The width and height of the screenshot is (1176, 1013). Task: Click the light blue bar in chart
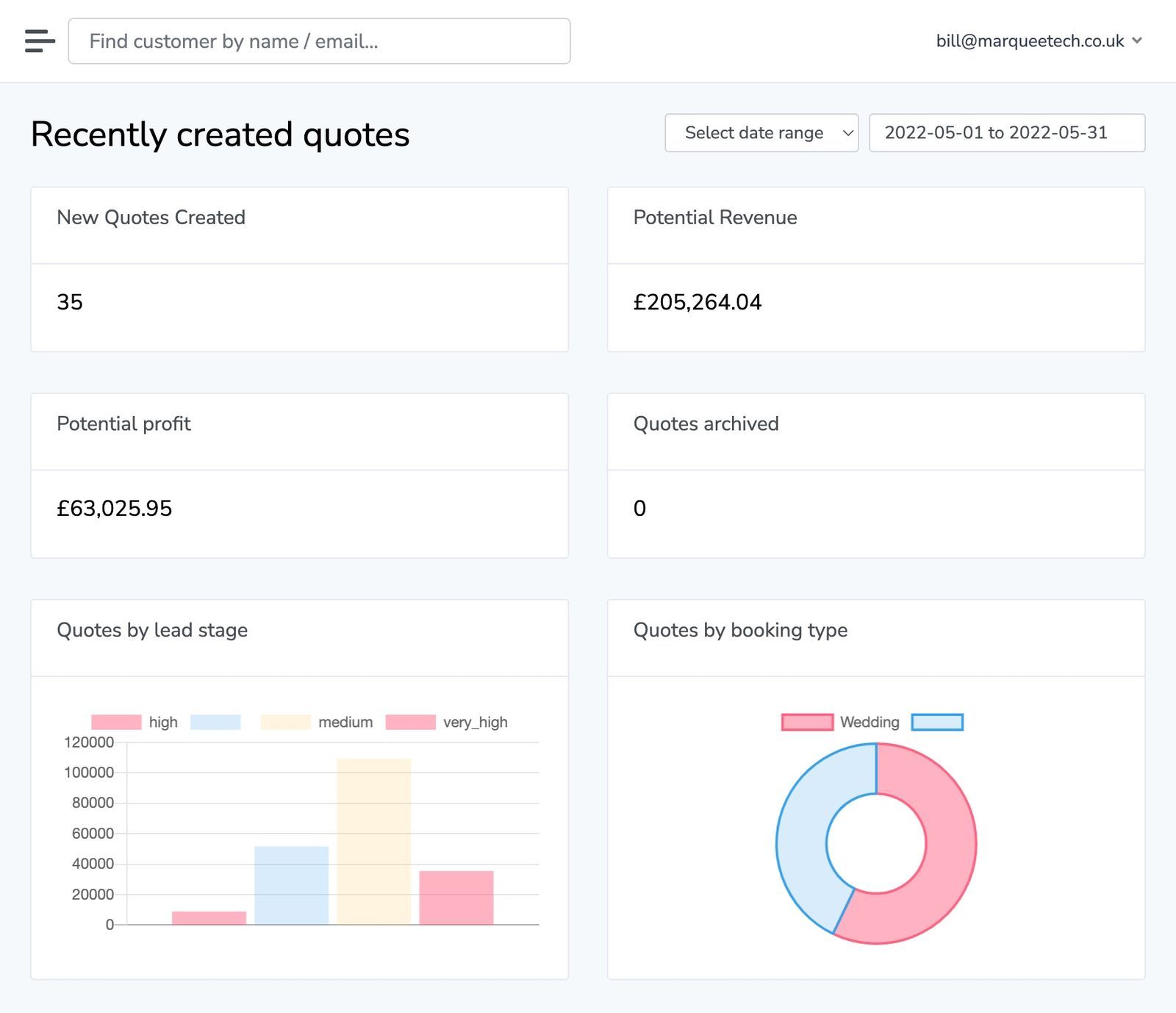coord(292,885)
